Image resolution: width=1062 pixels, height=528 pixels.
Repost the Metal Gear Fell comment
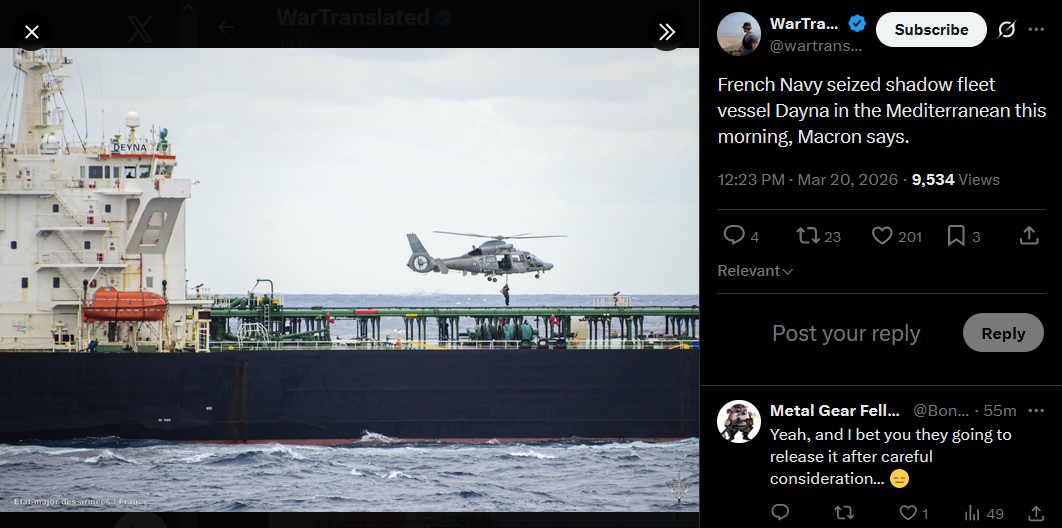click(843, 512)
